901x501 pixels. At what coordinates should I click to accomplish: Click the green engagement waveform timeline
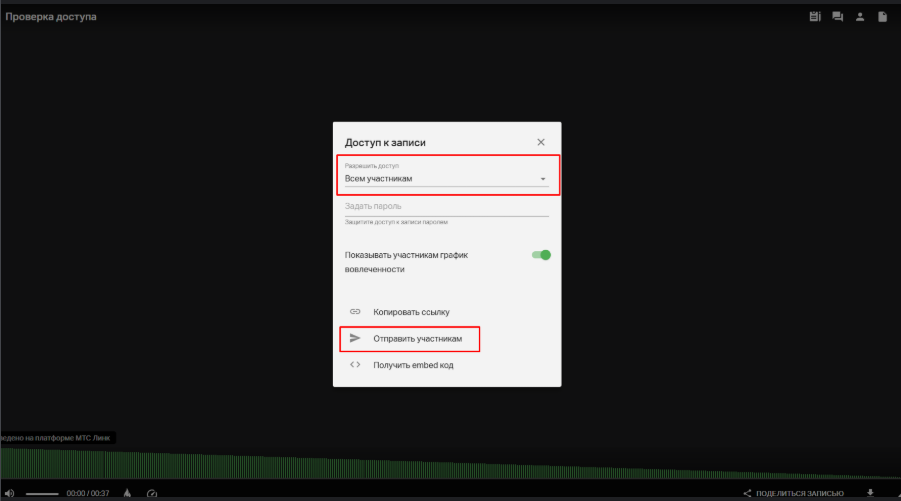450,463
